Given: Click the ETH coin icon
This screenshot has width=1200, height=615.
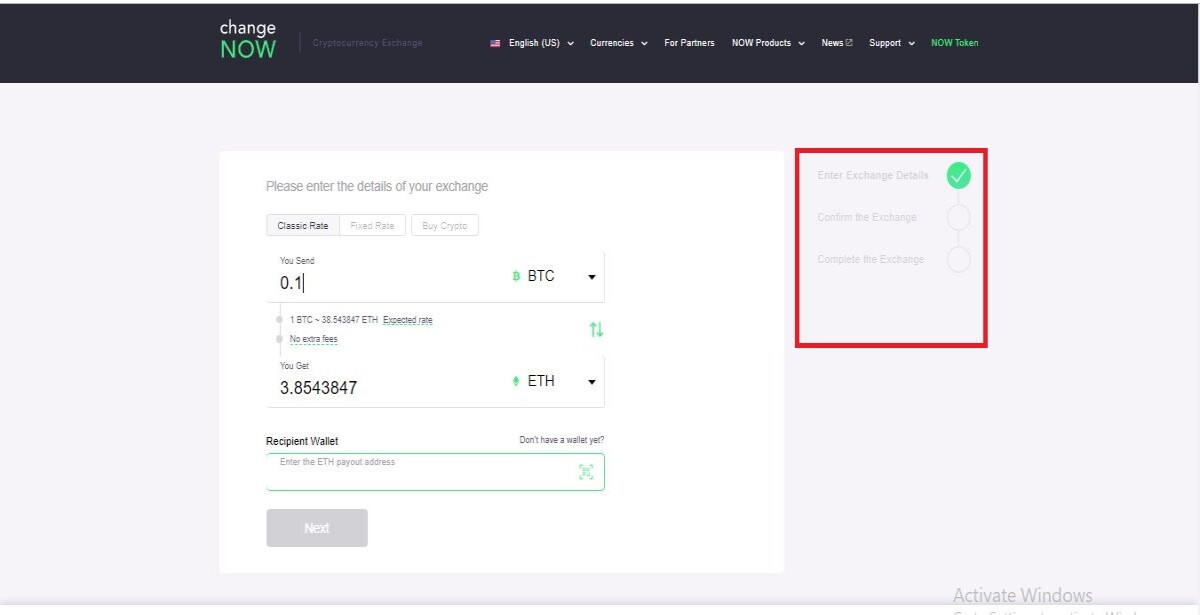Looking at the screenshot, I should tap(516, 381).
